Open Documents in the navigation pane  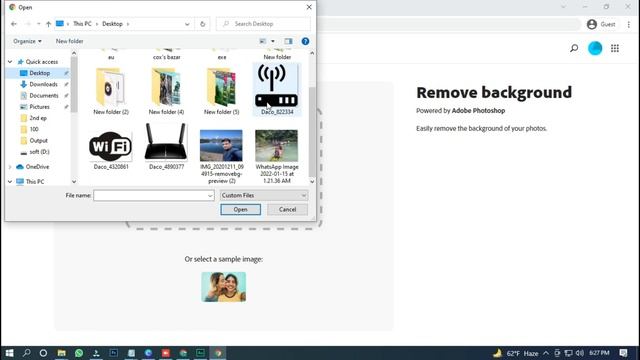coord(44,96)
